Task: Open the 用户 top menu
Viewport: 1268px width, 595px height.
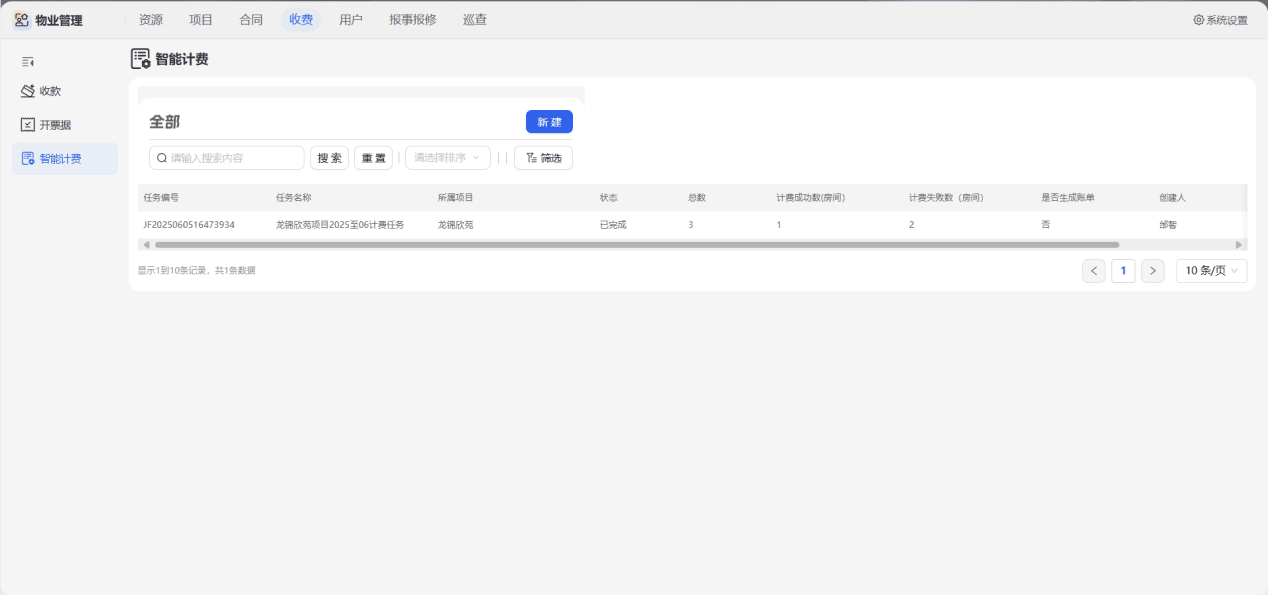Action: click(351, 19)
